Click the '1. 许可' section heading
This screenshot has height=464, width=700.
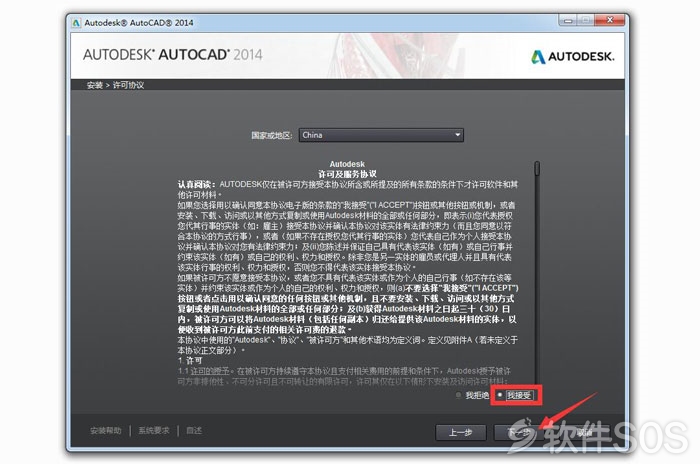pyautogui.click(x=190, y=360)
